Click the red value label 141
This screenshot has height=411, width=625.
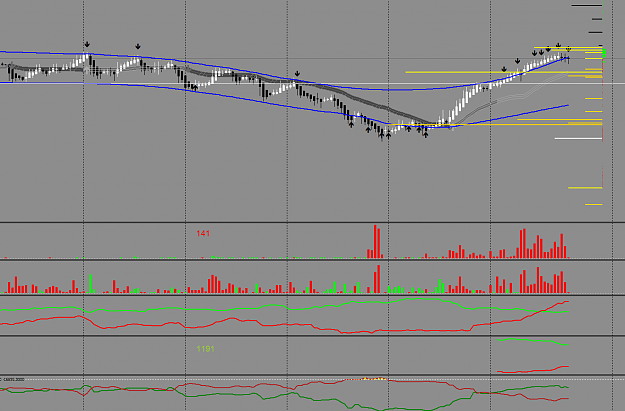203,233
